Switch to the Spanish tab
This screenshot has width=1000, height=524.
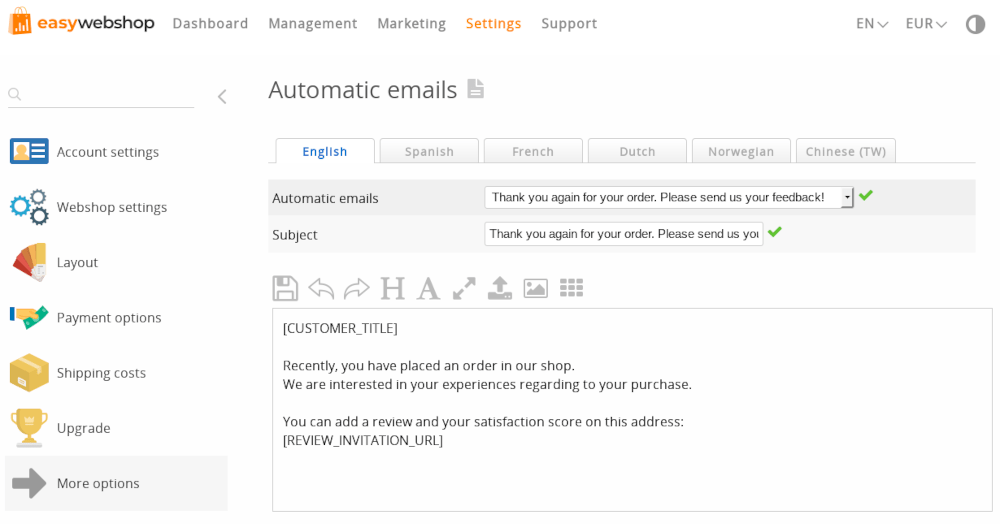429,151
